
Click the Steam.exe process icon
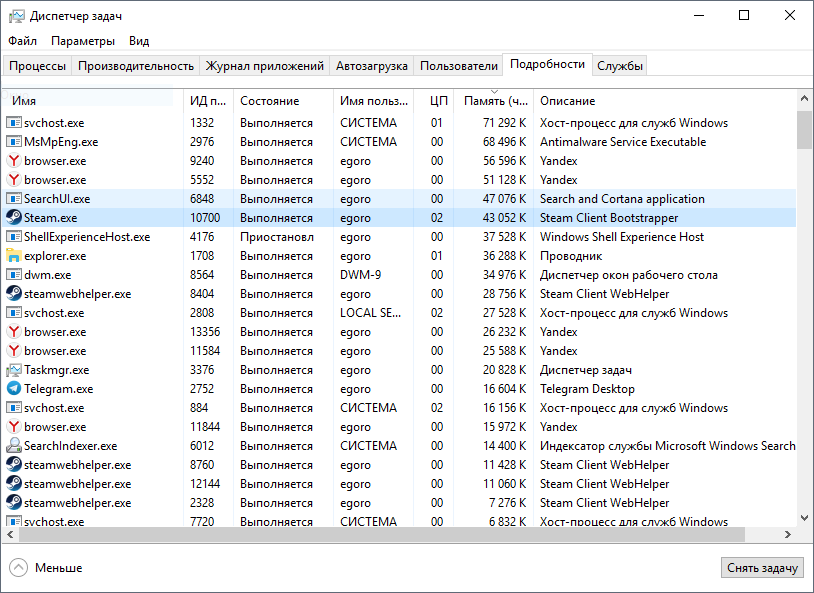[x=14, y=218]
